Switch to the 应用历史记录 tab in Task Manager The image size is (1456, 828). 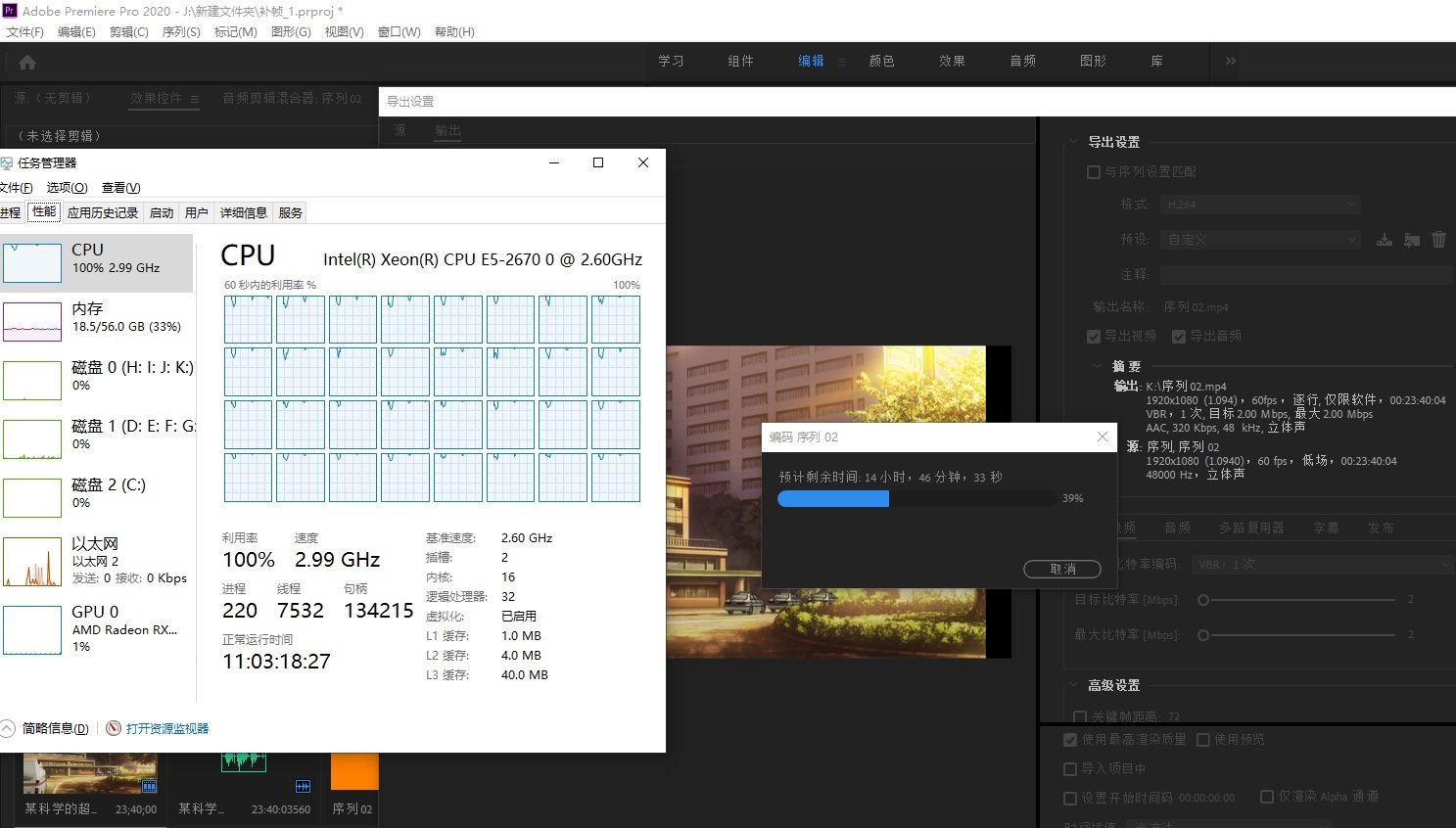103,212
